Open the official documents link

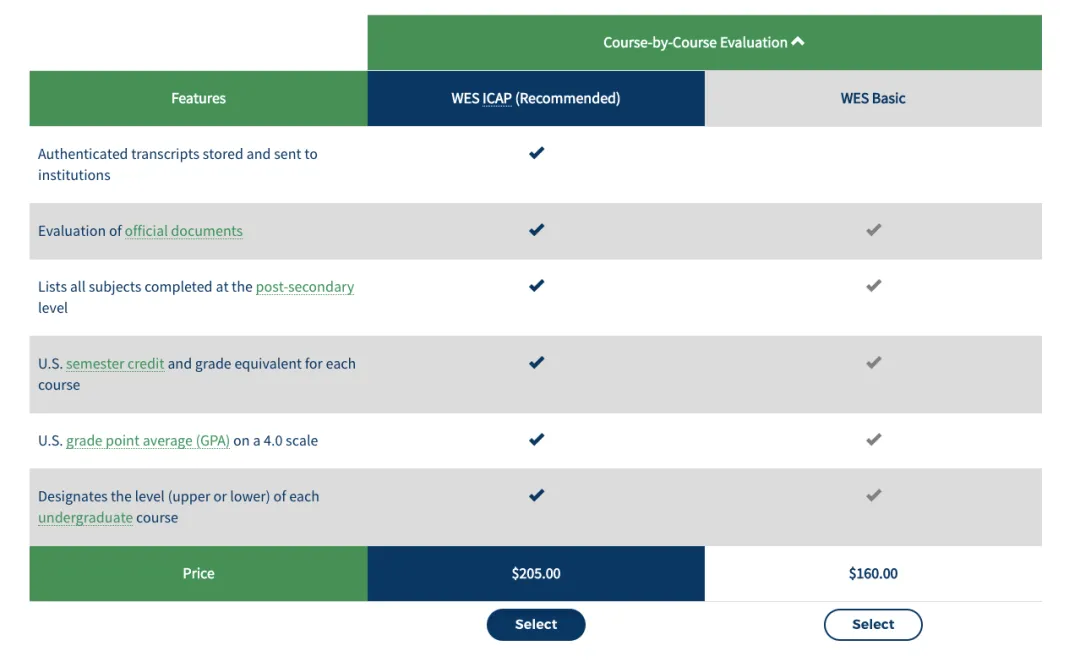coord(184,231)
